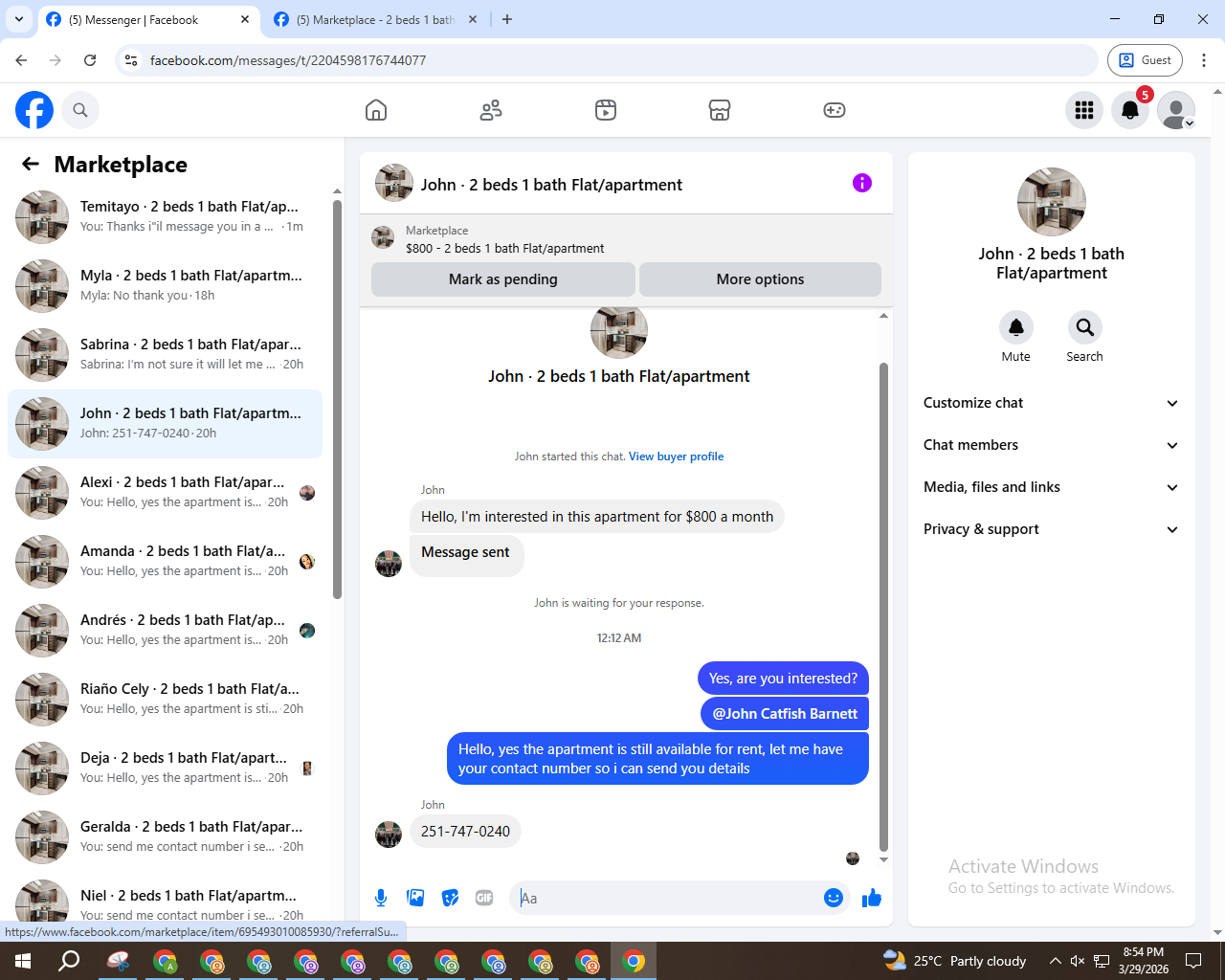1225x980 pixels.
Task: Choose a sticker using the sticker icon
Action: pos(450,898)
